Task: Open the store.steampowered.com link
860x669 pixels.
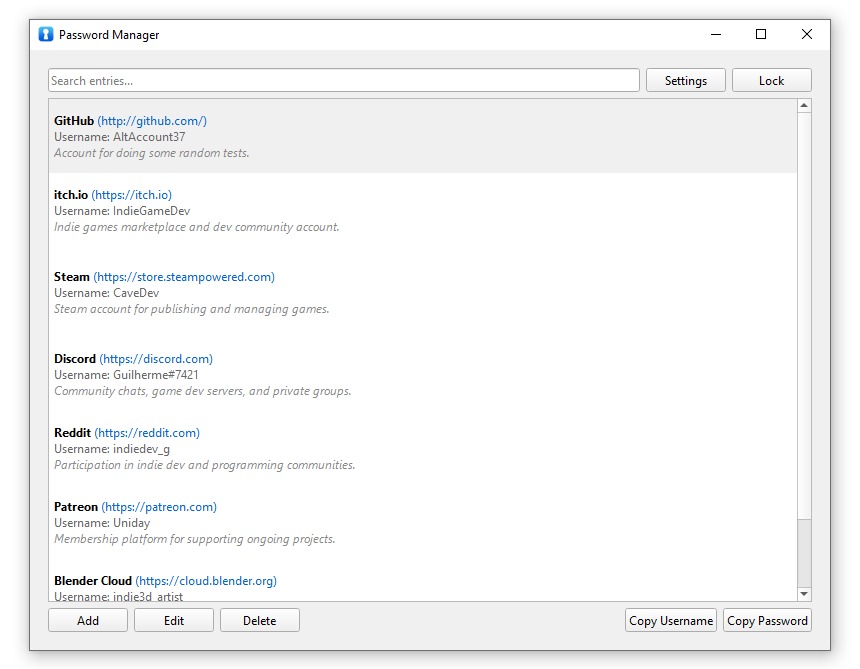Action: 184,277
